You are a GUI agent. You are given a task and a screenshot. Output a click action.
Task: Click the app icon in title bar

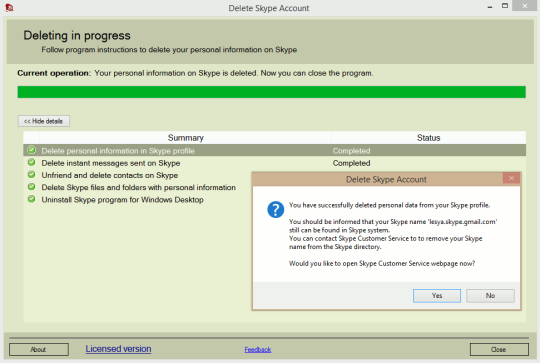tap(9, 8)
